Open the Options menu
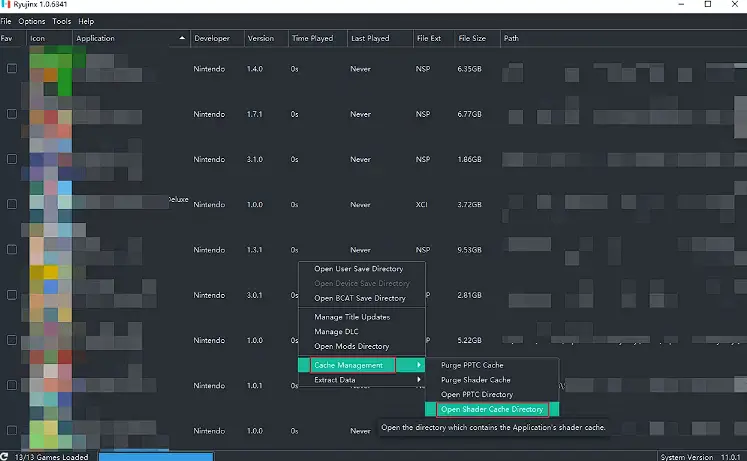Screen dimensions: 747x461 point(31,21)
